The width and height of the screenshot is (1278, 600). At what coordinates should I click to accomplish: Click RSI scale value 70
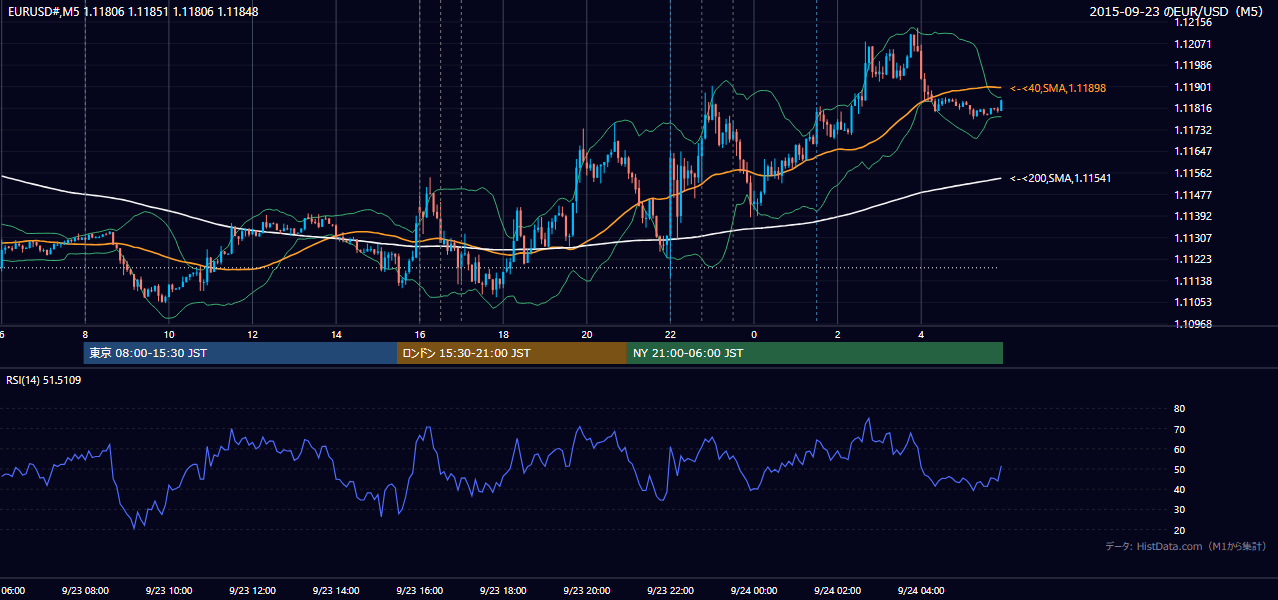tap(1179, 429)
